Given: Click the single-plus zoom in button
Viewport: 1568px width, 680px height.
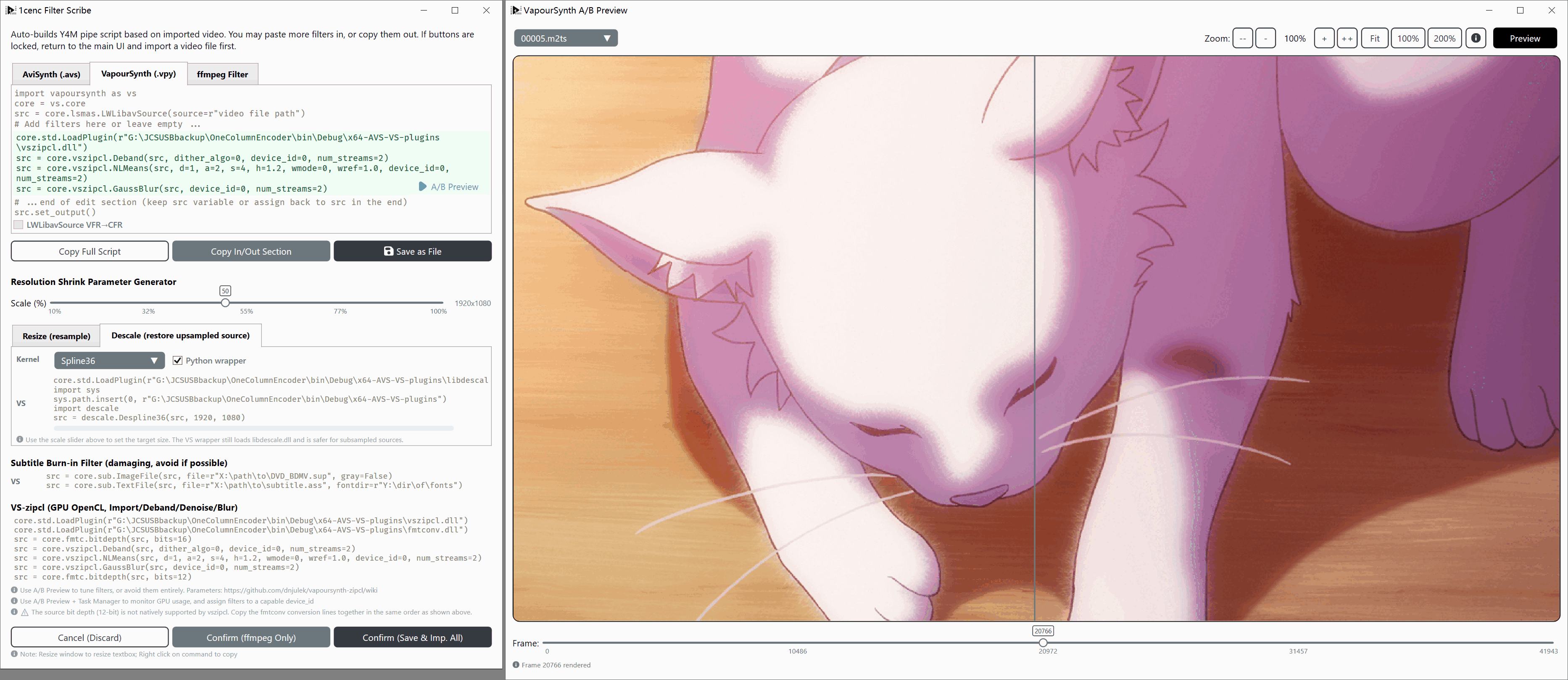Looking at the screenshot, I should point(1324,38).
